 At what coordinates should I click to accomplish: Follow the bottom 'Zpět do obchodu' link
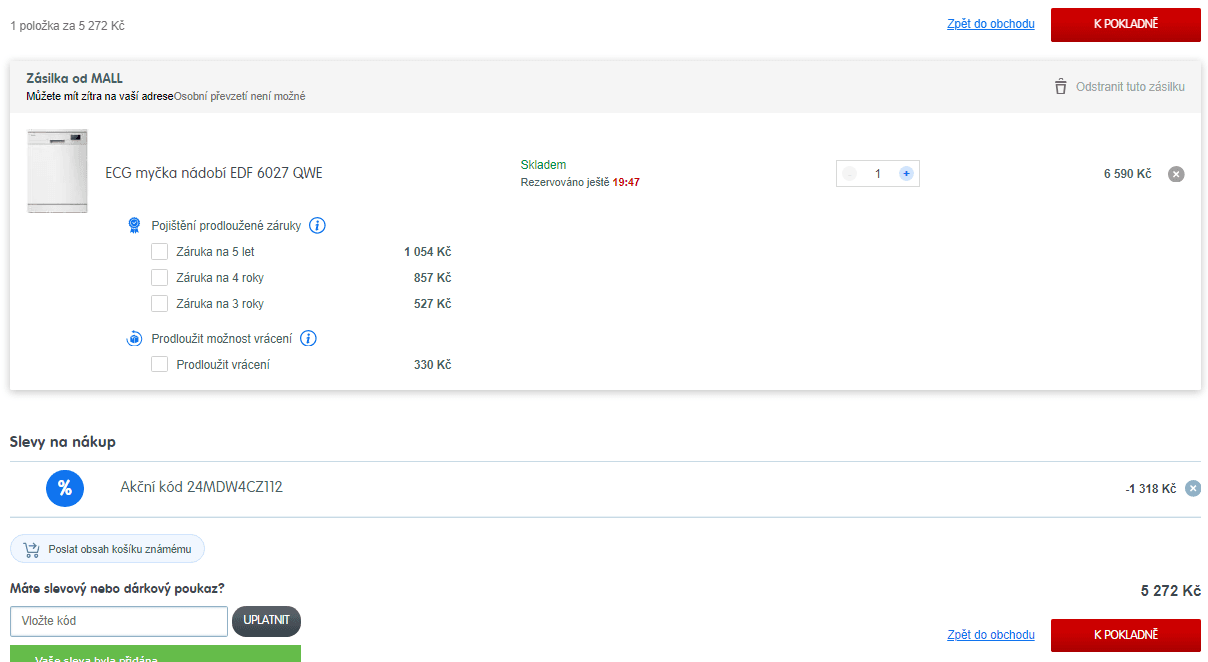point(991,635)
